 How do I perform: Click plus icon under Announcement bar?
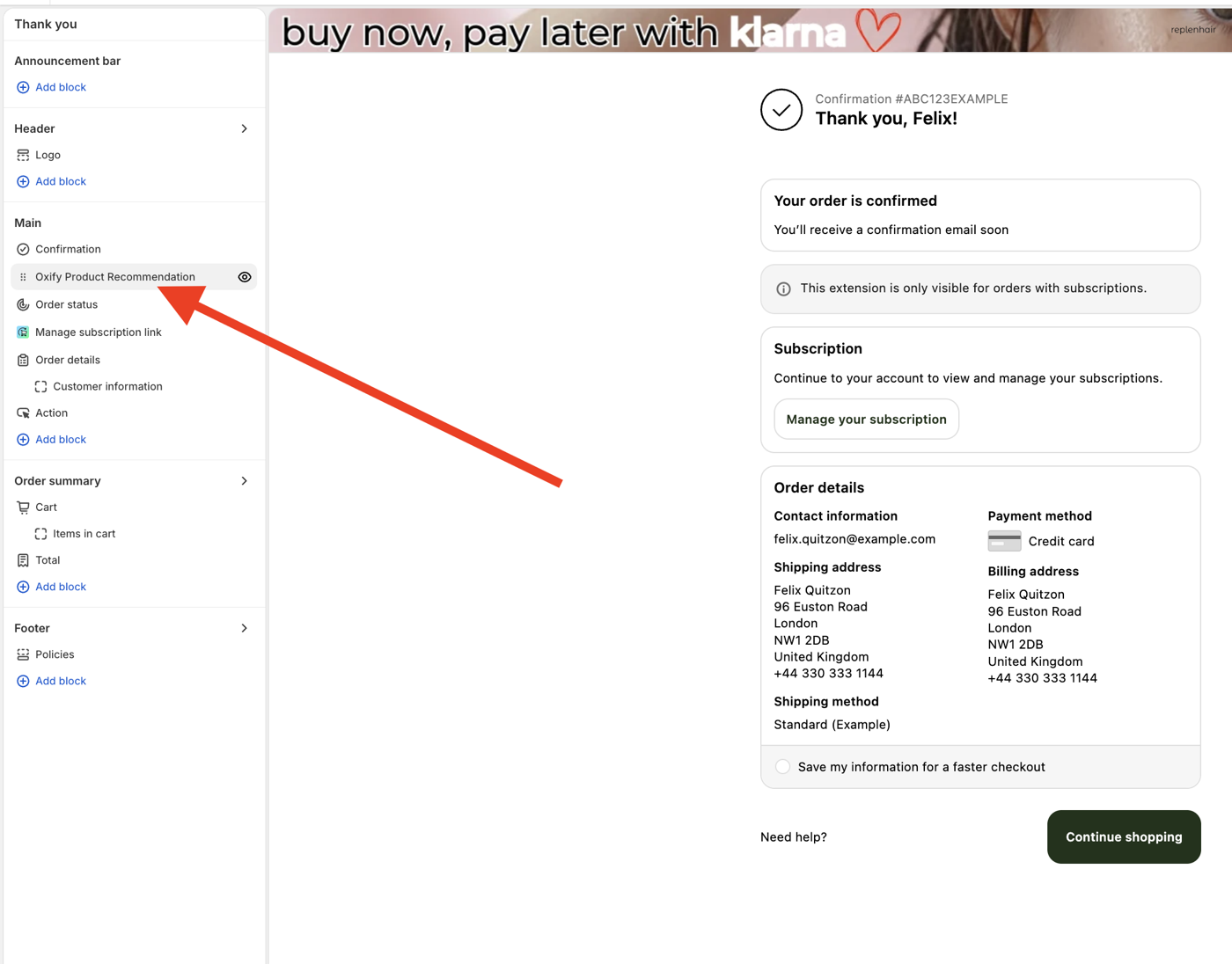(23, 87)
